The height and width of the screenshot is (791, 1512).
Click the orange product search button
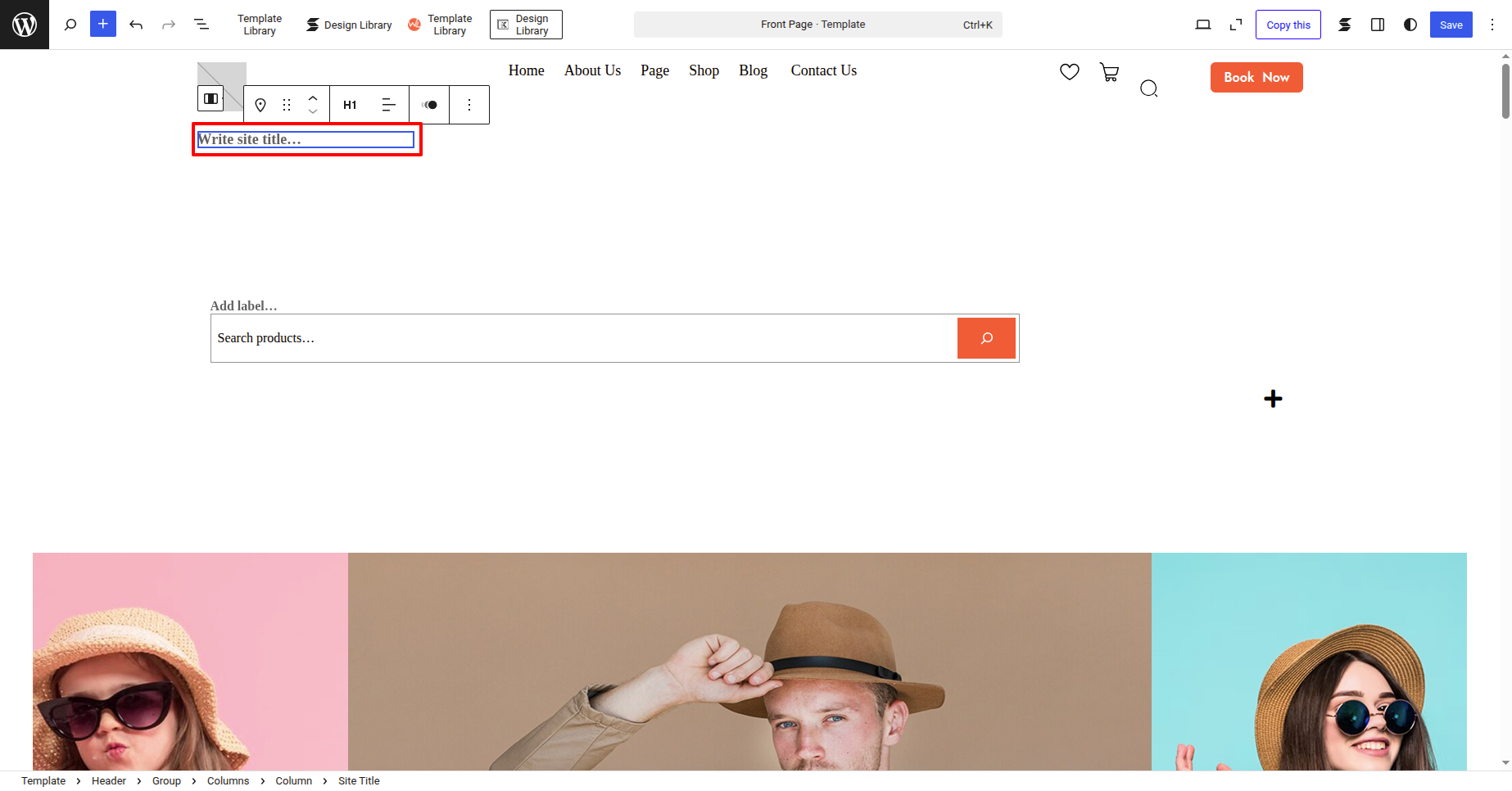pyautogui.click(x=986, y=338)
